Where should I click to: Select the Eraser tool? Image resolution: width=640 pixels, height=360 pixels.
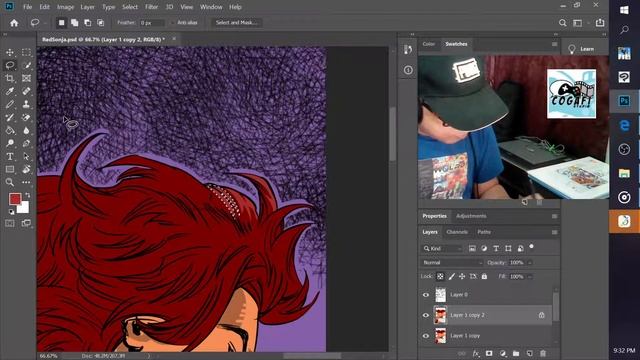click(26, 118)
